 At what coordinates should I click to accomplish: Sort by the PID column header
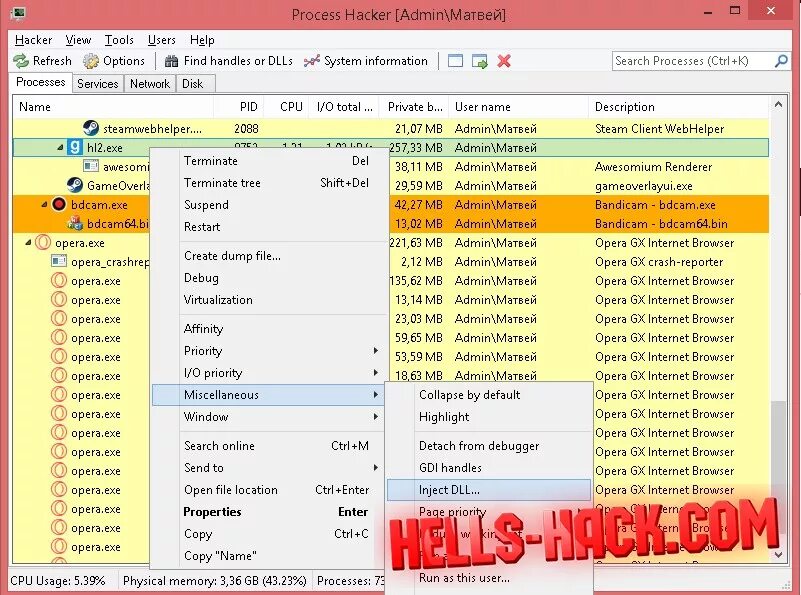pyautogui.click(x=239, y=107)
